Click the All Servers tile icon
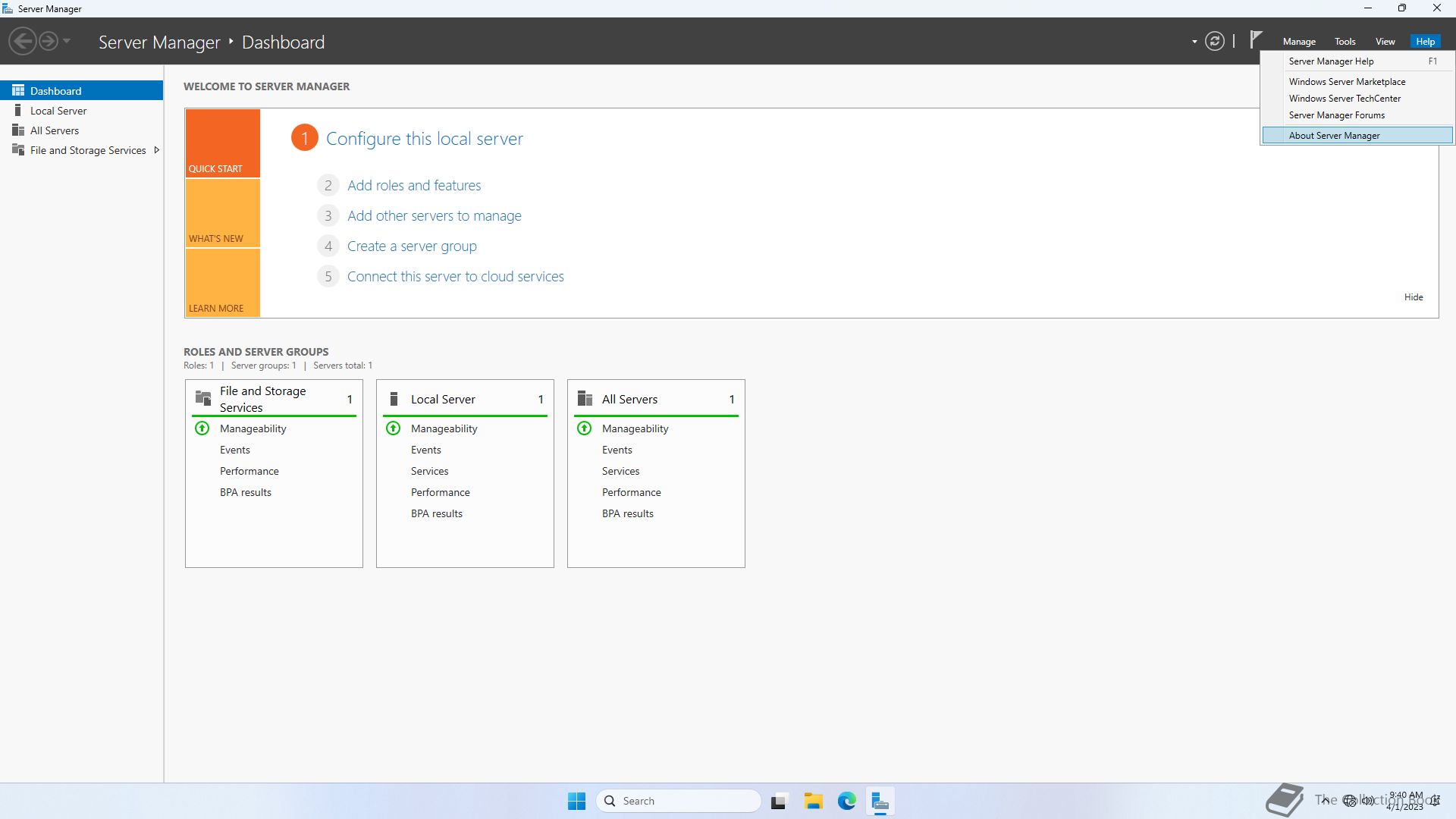1456x819 pixels. 585,398
